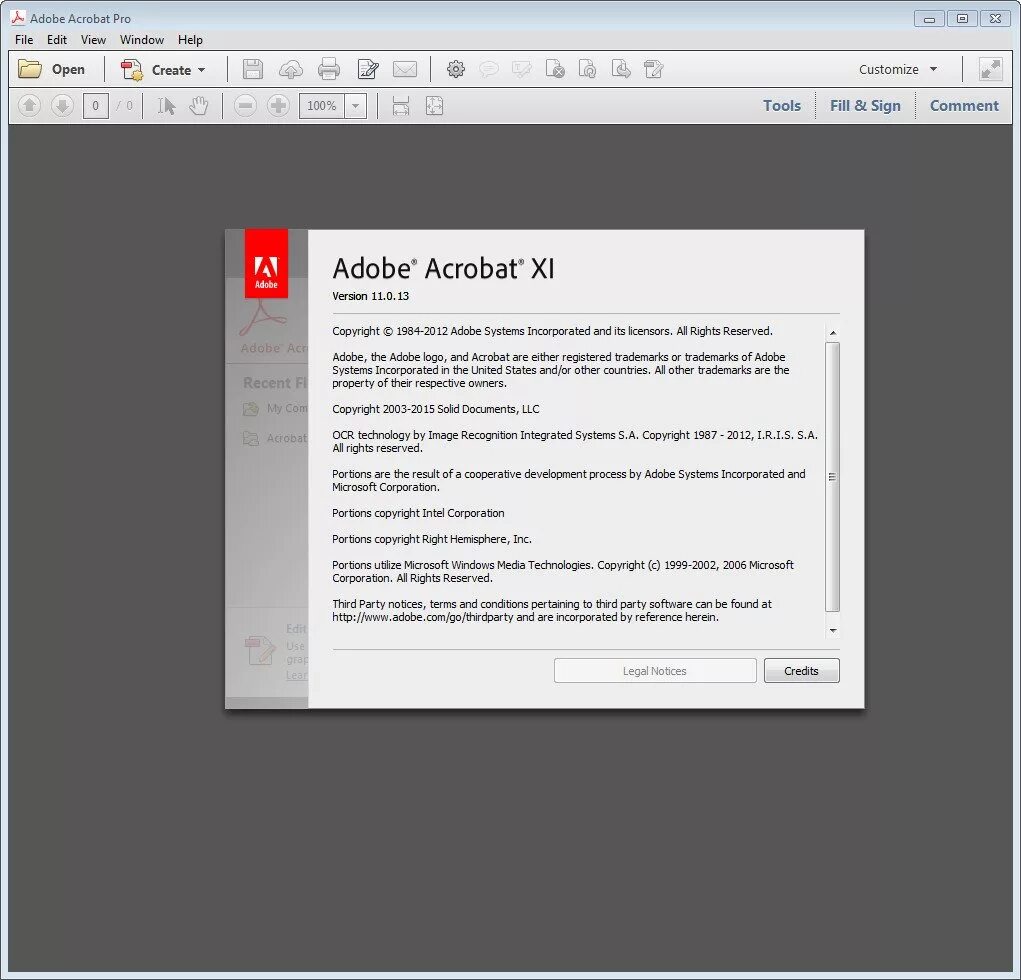Open the Help menu
Screen dimensions: 1021x980
(x=190, y=40)
